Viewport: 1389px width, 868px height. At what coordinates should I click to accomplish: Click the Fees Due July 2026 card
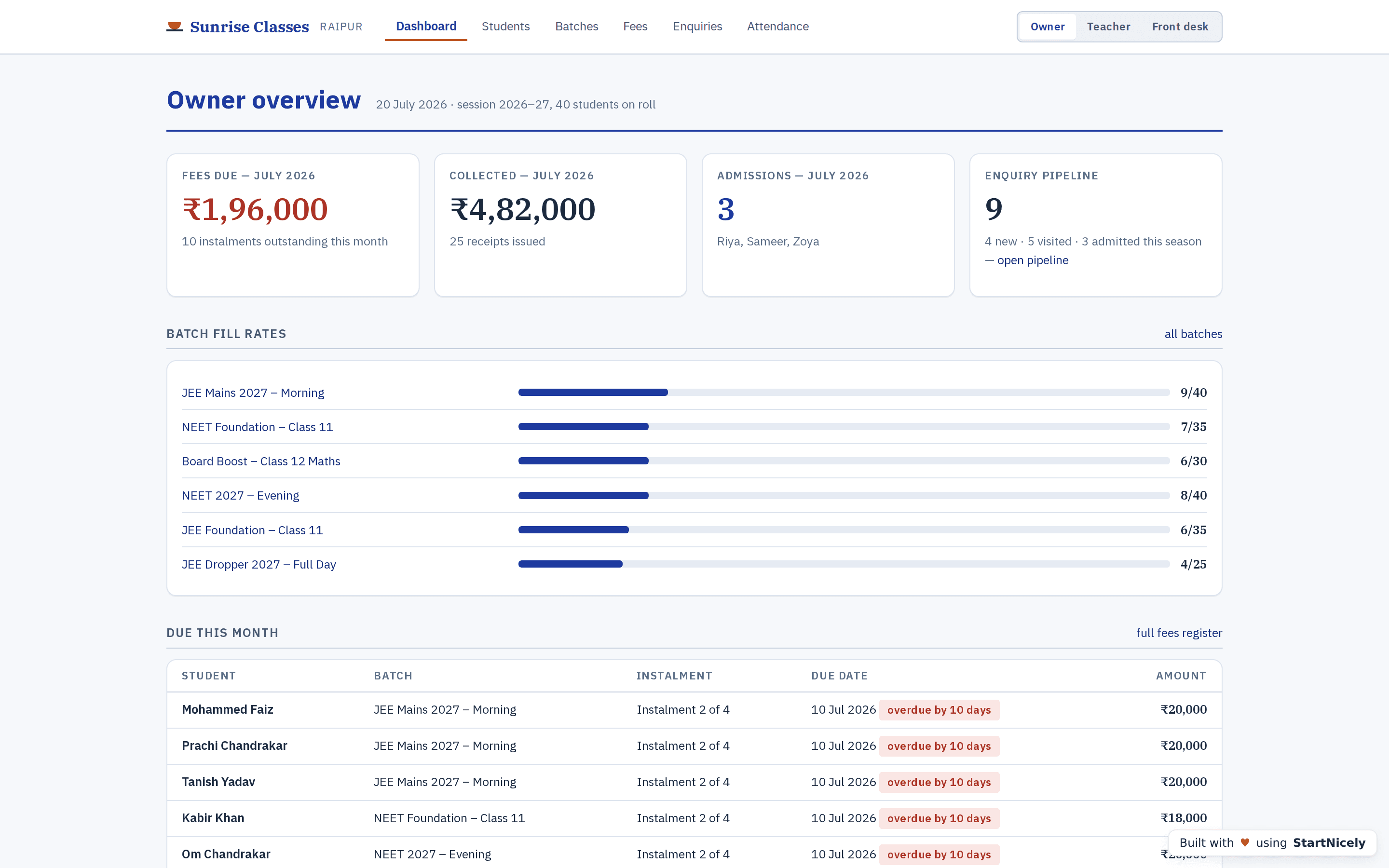point(293,225)
